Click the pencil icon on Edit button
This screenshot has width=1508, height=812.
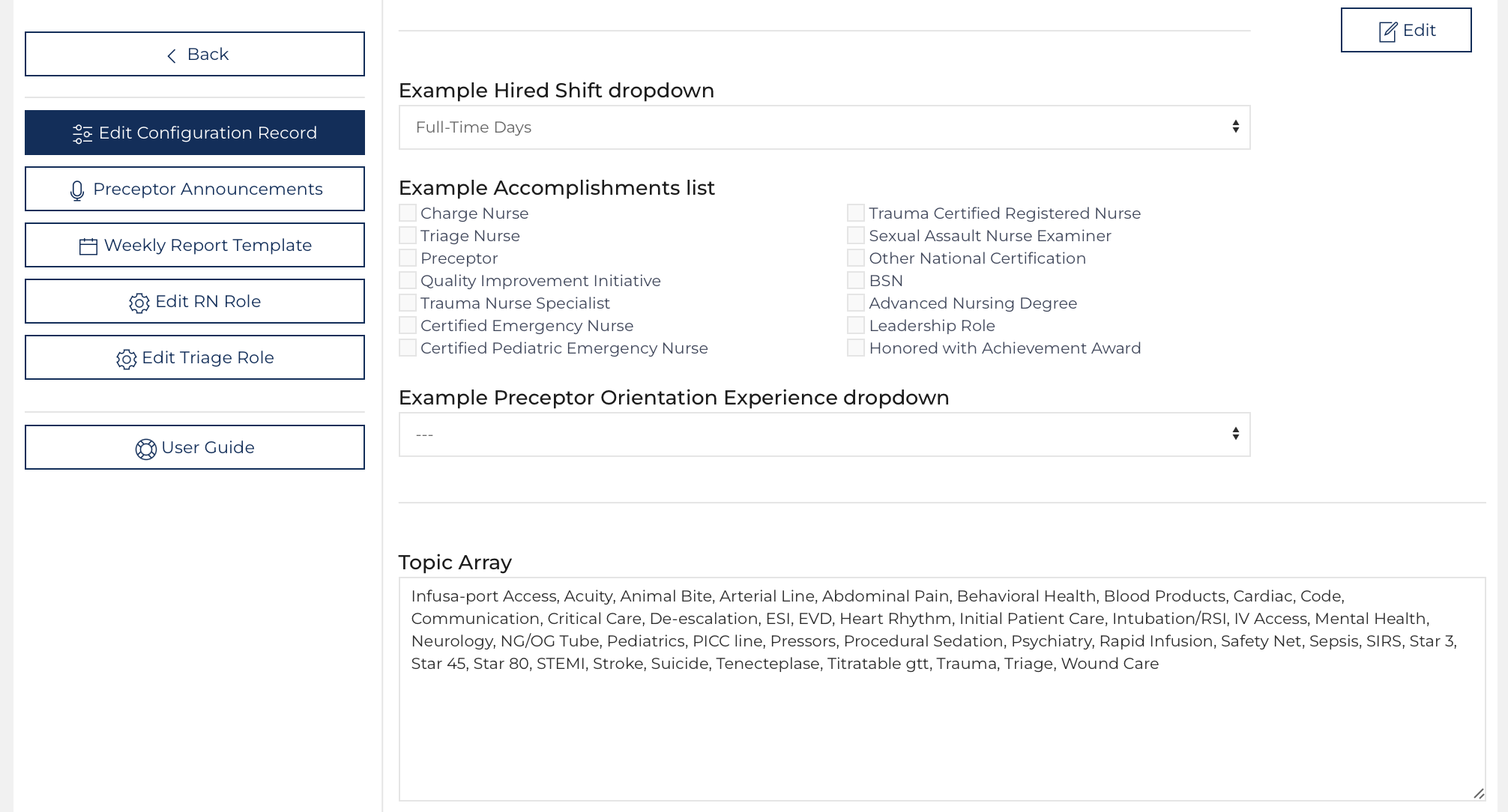[x=1388, y=31]
